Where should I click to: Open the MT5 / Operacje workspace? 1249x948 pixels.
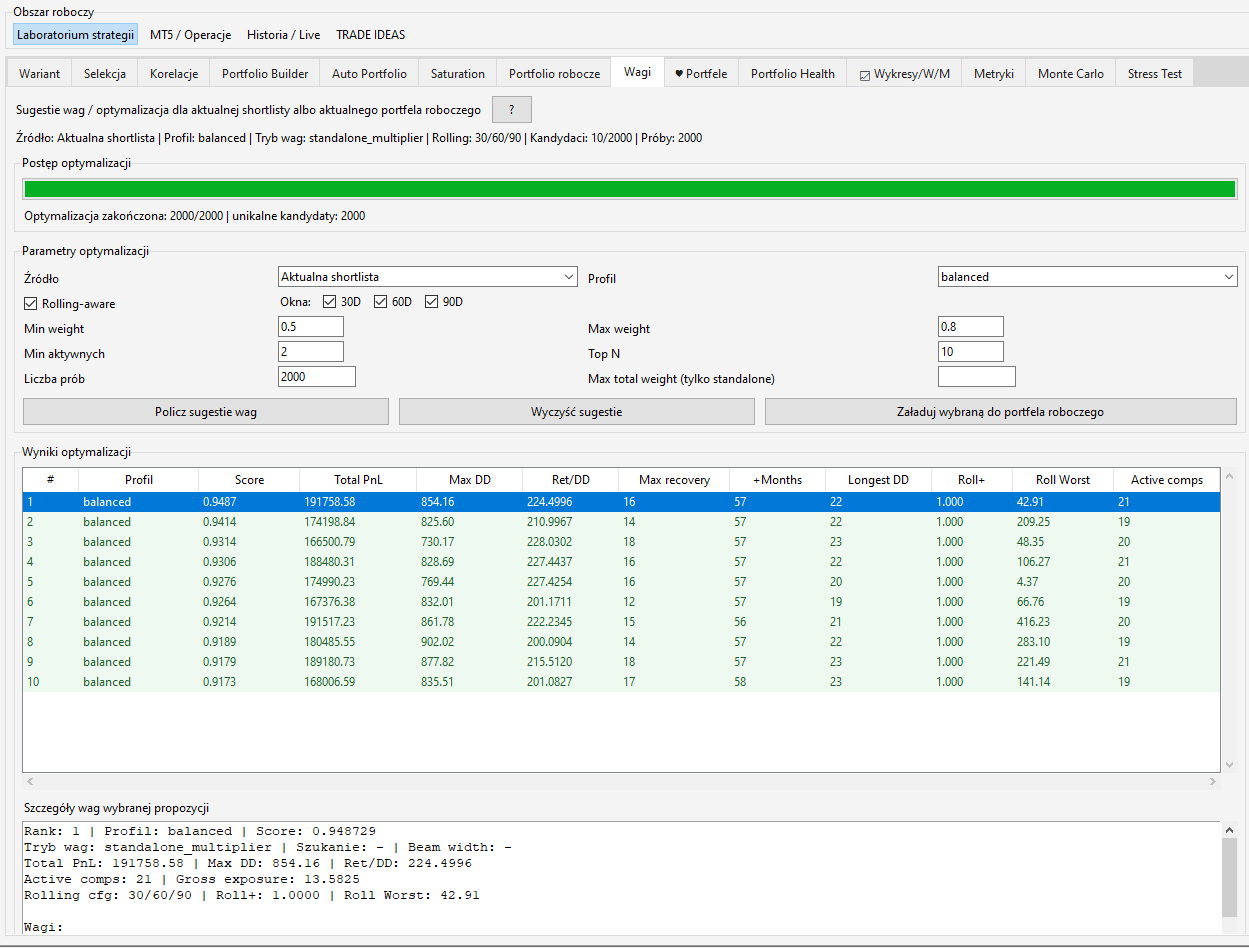tap(190, 35)
